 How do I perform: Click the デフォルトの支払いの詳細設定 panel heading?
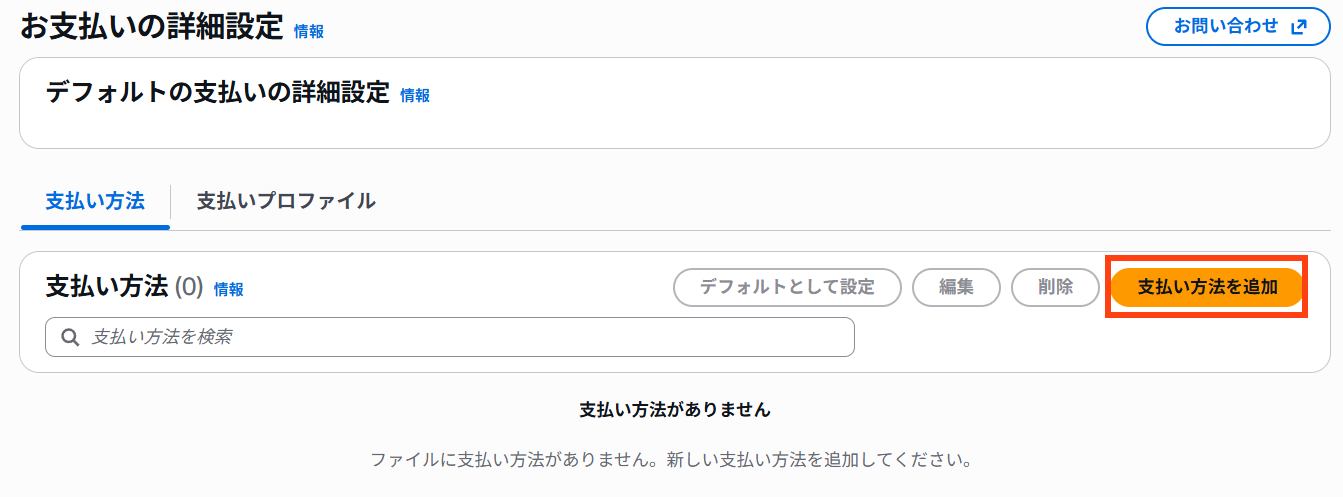pos(217,93)
